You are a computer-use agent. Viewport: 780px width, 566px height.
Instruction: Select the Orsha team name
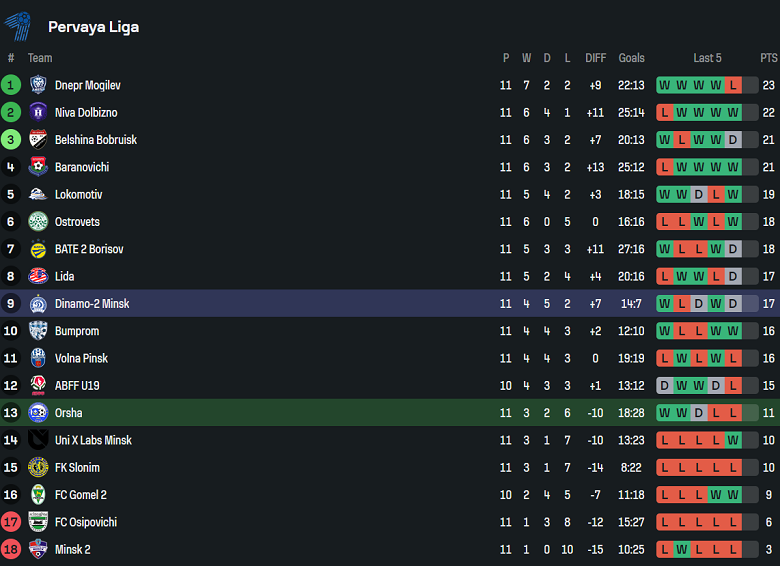(x=69, y=413)
